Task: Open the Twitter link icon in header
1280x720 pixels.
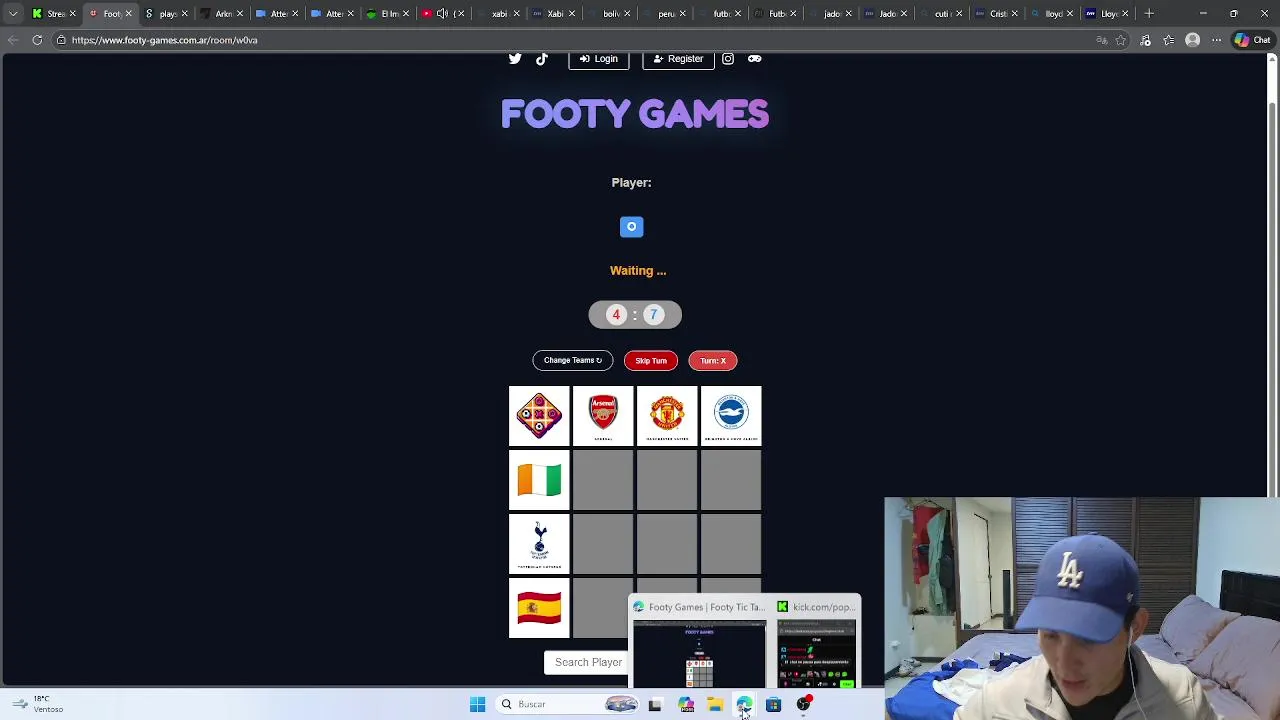Action: (515, 59)
